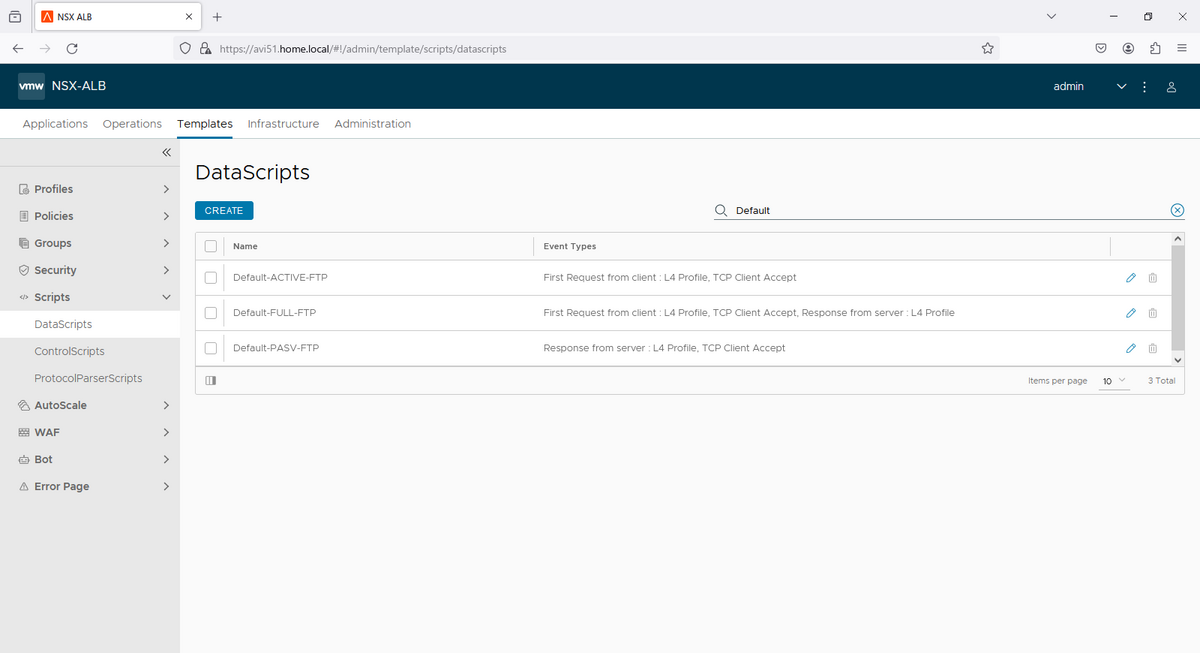Image resolution: width=1200 pixels, height=653 pixels.
Task: Clear the search using the circled X icon
Action: tap(1177, 210)
